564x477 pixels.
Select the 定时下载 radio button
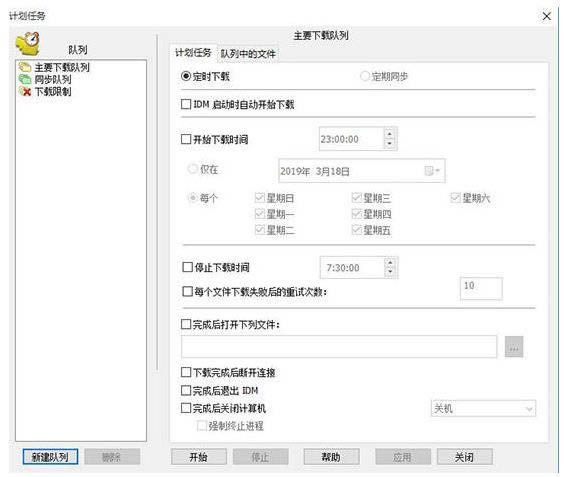[x=186, y=76]
